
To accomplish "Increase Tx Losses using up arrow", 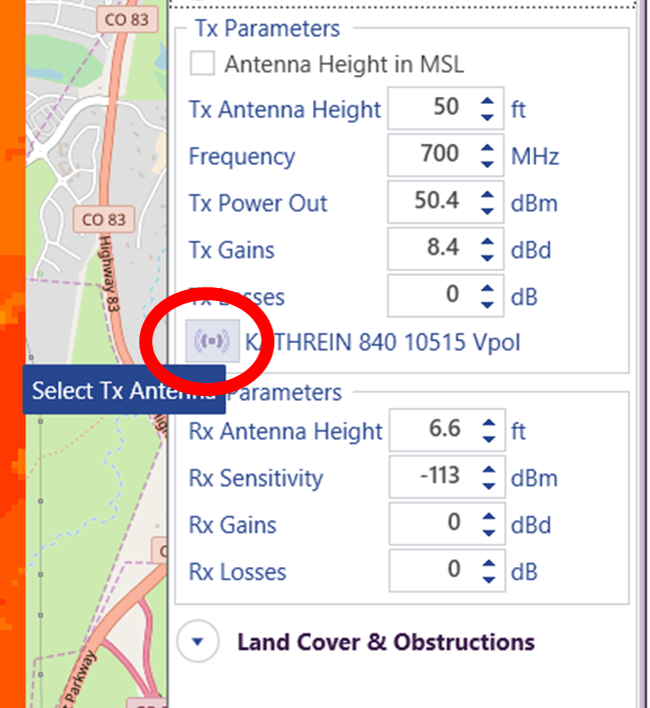I will (x=487, y=290).
